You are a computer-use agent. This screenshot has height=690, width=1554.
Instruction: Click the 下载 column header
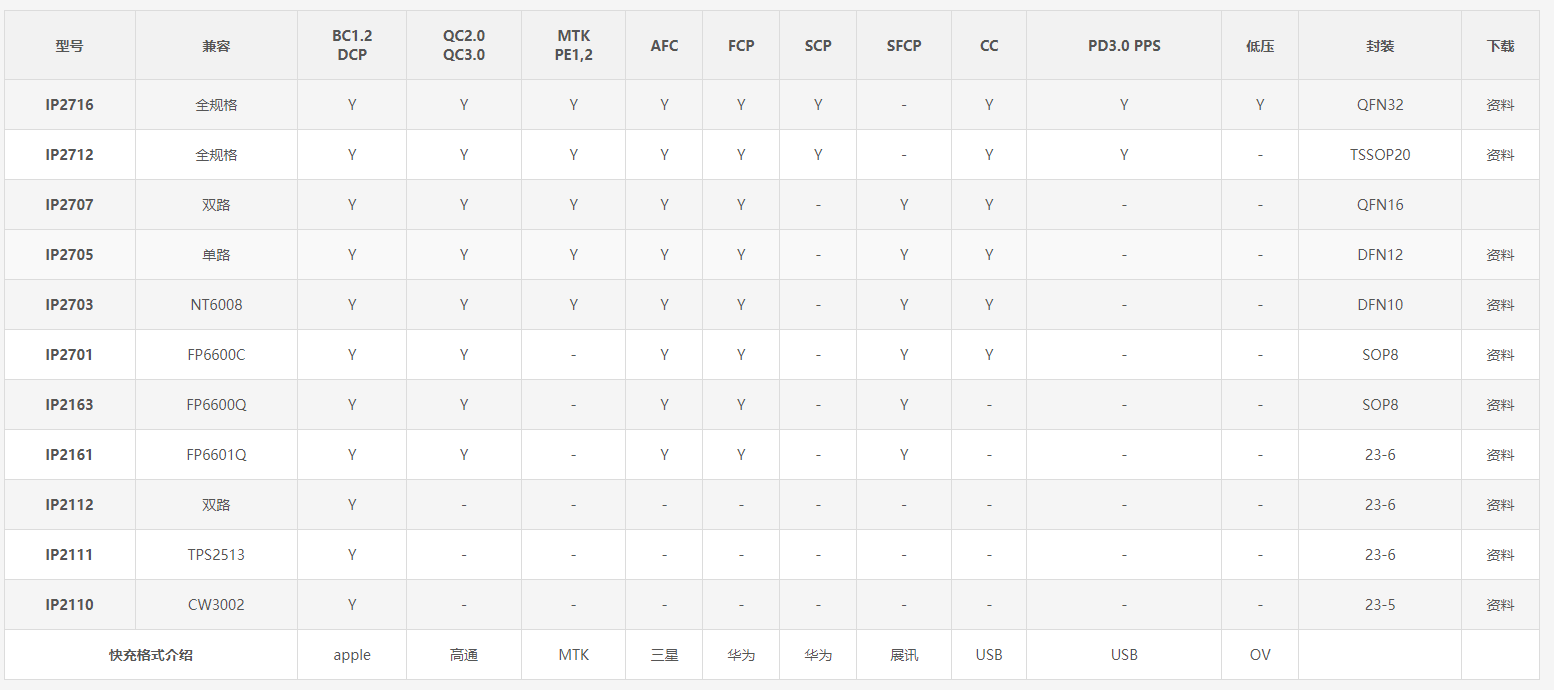(x=1500, y=46)
